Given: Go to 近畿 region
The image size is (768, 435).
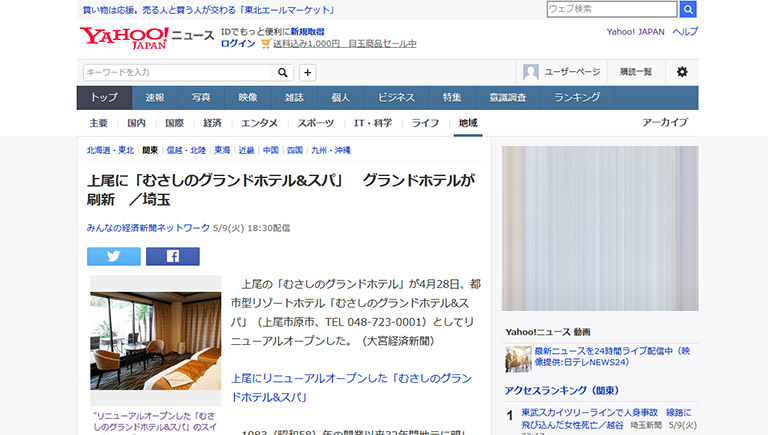Looking at the screenshot, I should point(246,150).
